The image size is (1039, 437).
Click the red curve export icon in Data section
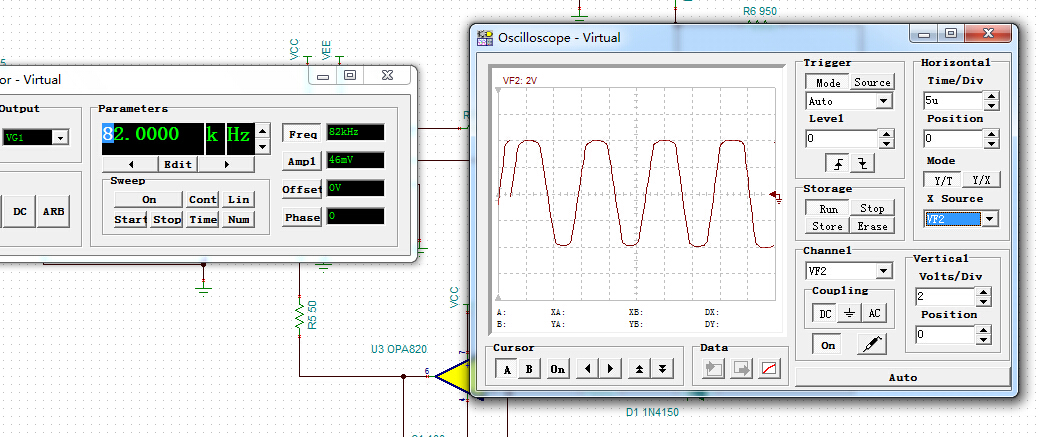click(x=769, y=369)
